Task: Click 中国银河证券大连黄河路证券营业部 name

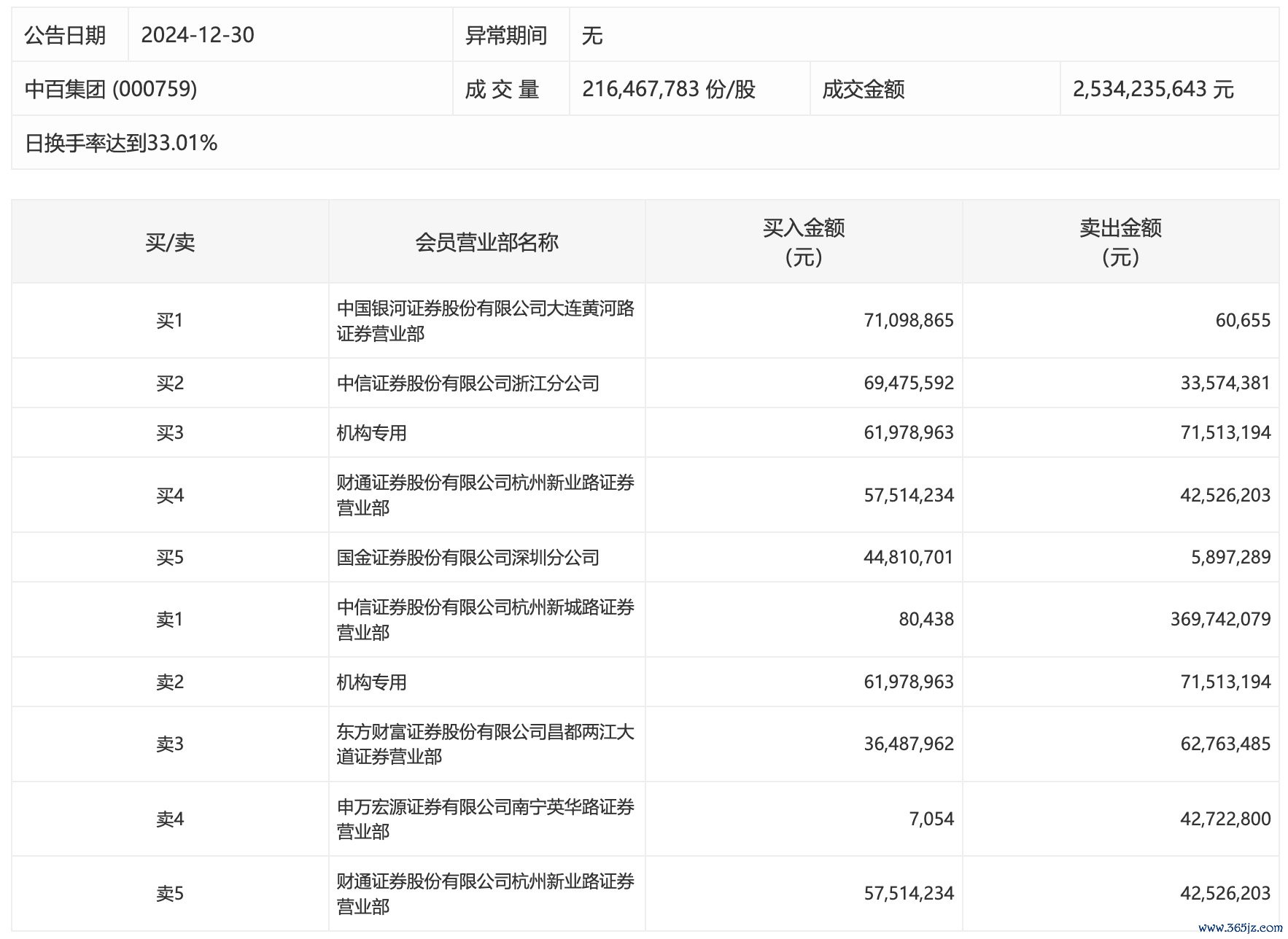Action: pyautogui.click(x=486, y=320)
